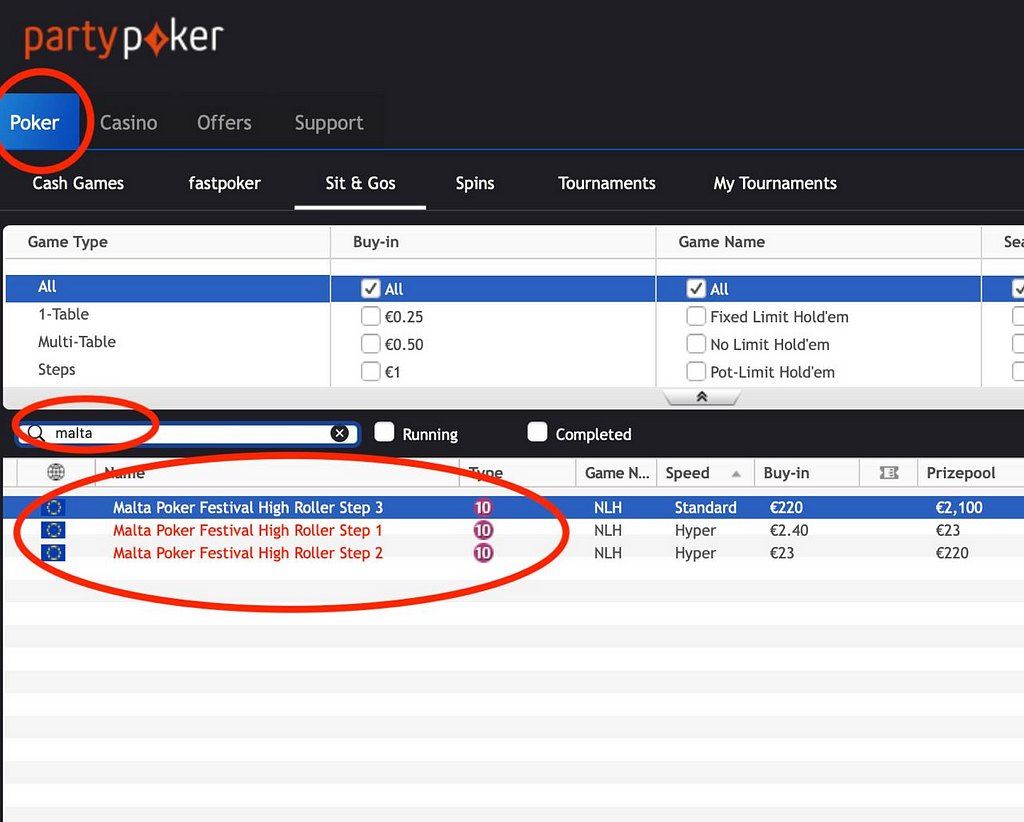Open the Casino main tab

pyautogui.click(x=129, y=123)
